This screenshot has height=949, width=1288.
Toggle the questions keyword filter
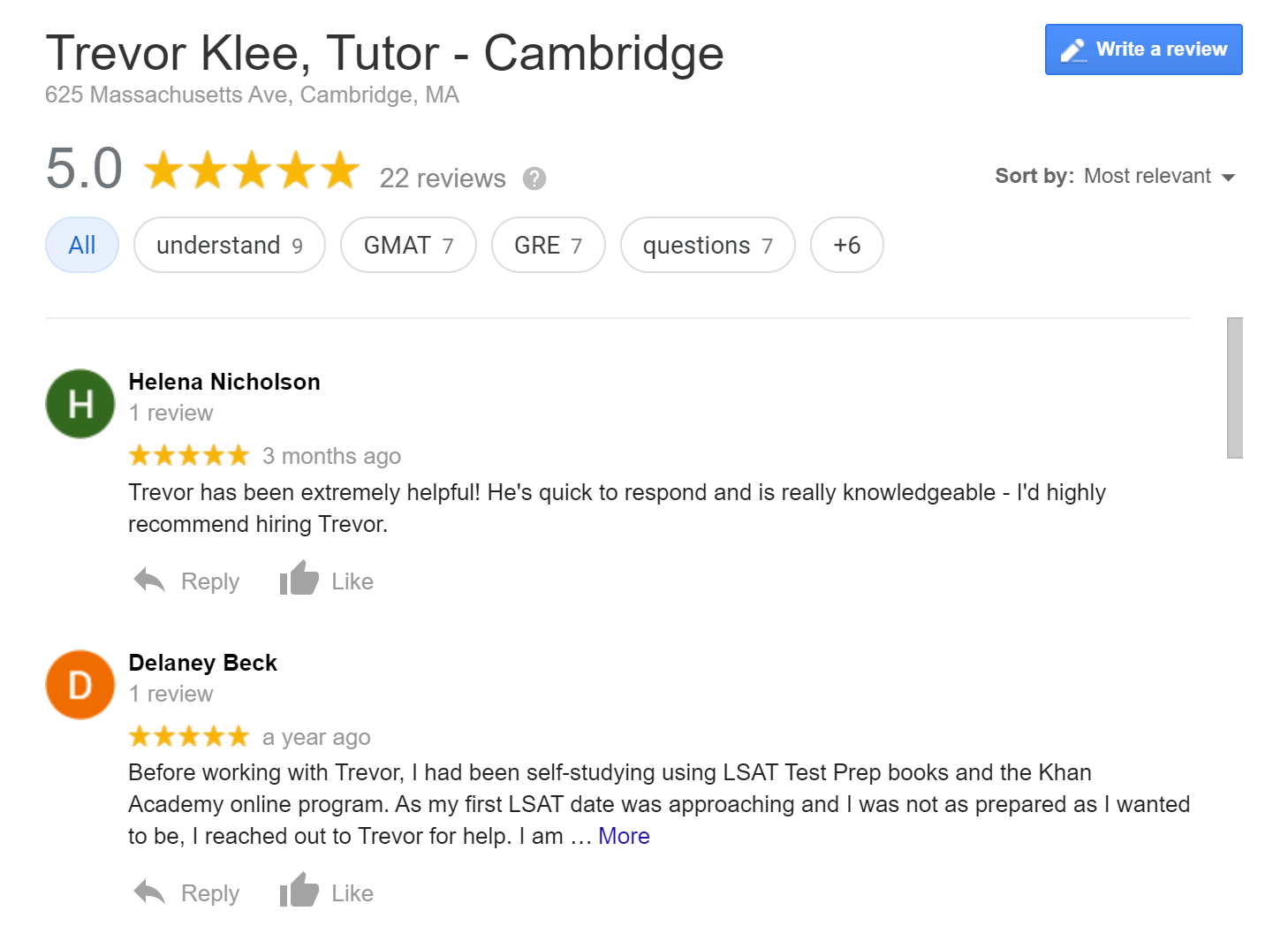point(708,245)
